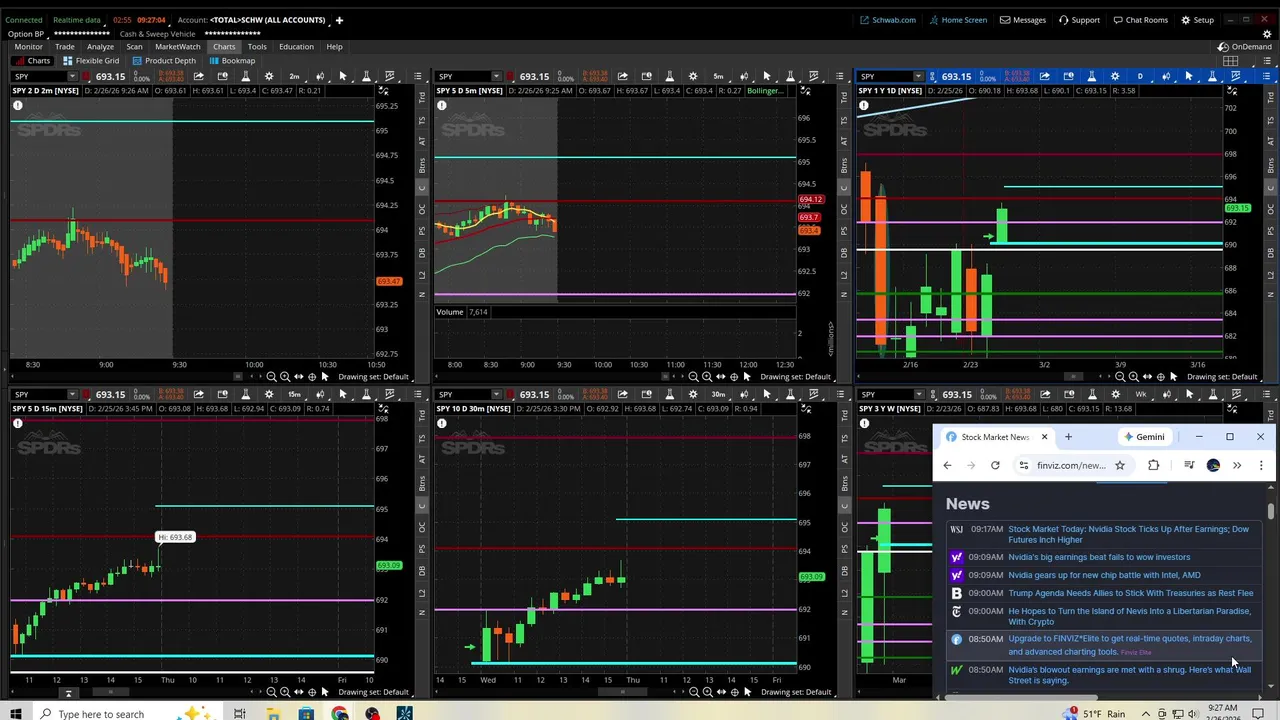
Task: Click red color link swatch on SPY 30m chart
Action: 510,394
